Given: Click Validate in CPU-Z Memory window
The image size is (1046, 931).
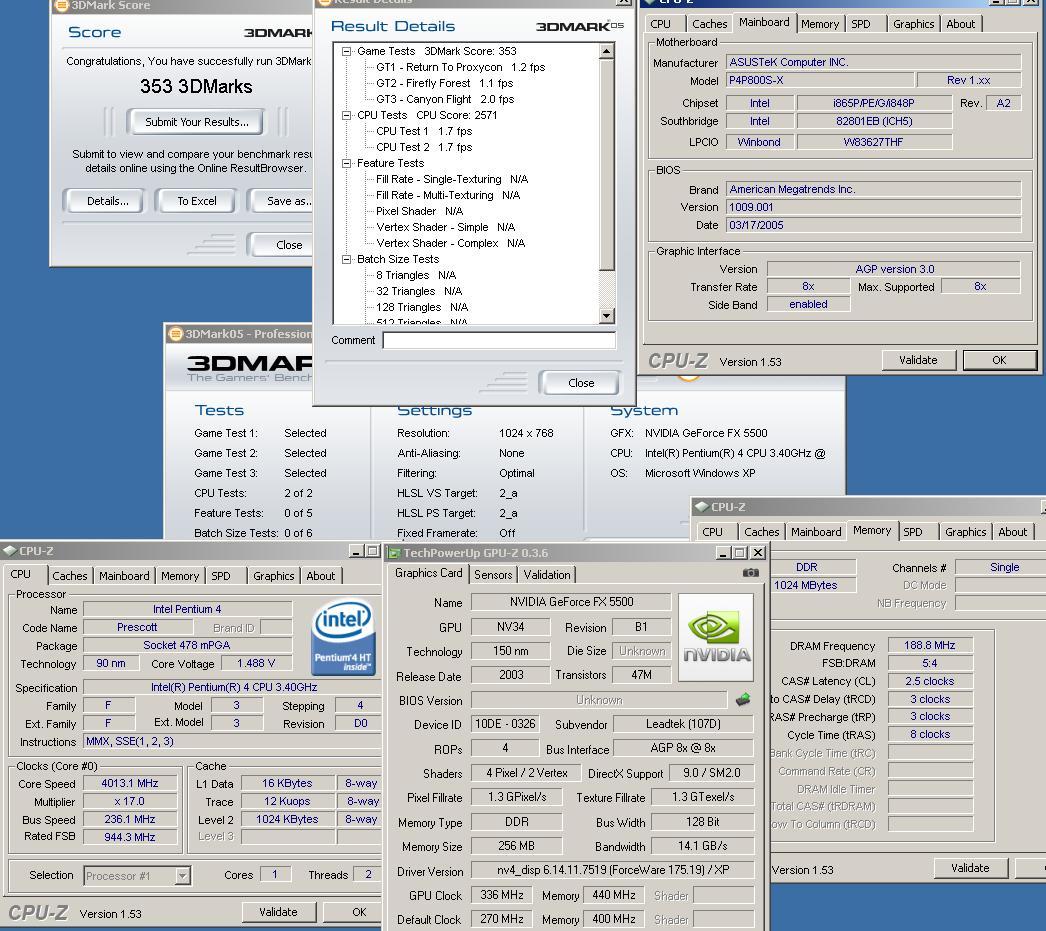Looking at the screenshot, I should (x=970, y=868).
